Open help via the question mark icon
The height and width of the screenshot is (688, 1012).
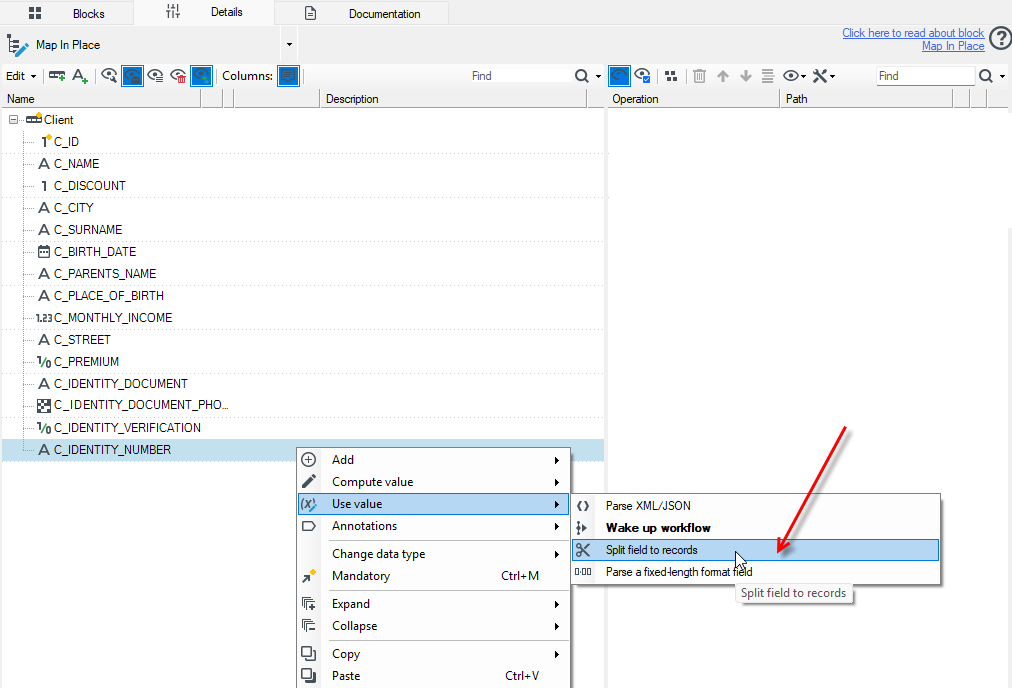[x=1000, y=39]
